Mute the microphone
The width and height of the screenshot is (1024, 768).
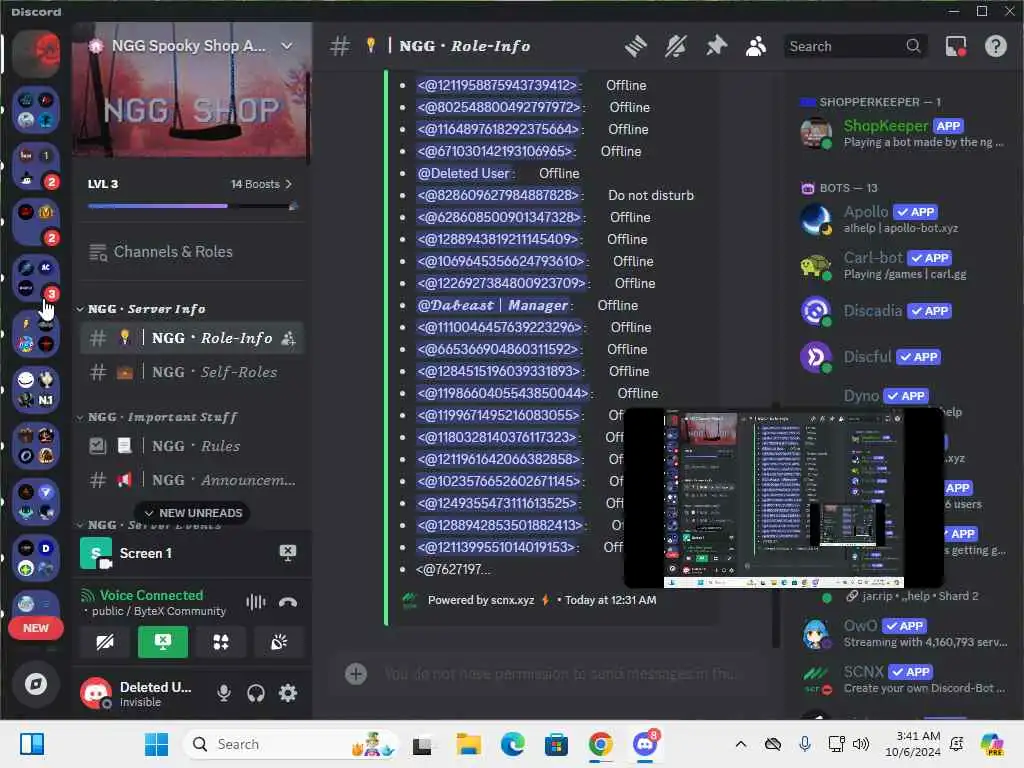coord(223,693)
